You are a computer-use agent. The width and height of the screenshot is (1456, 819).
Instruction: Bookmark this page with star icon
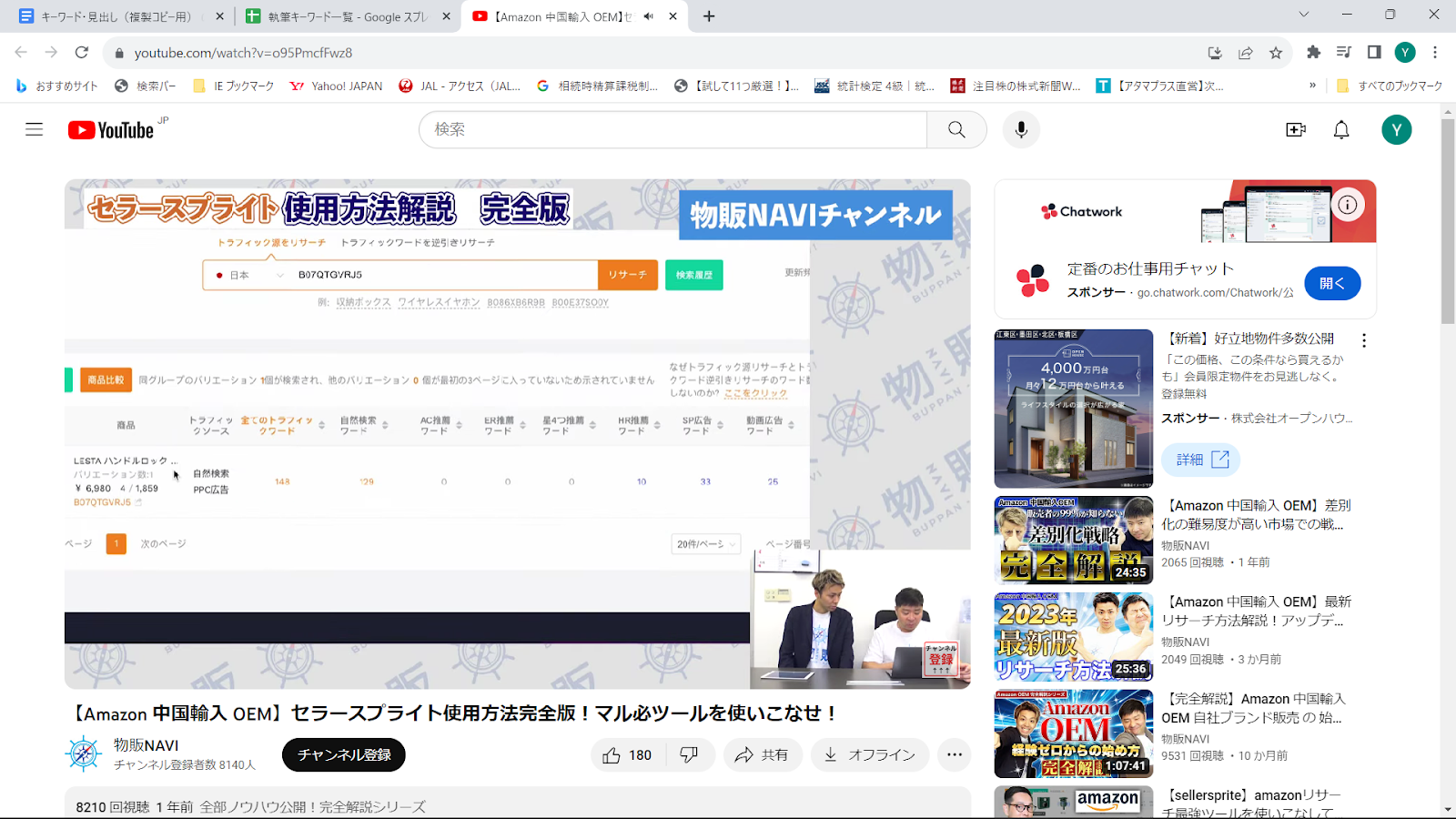(1276, 53)
